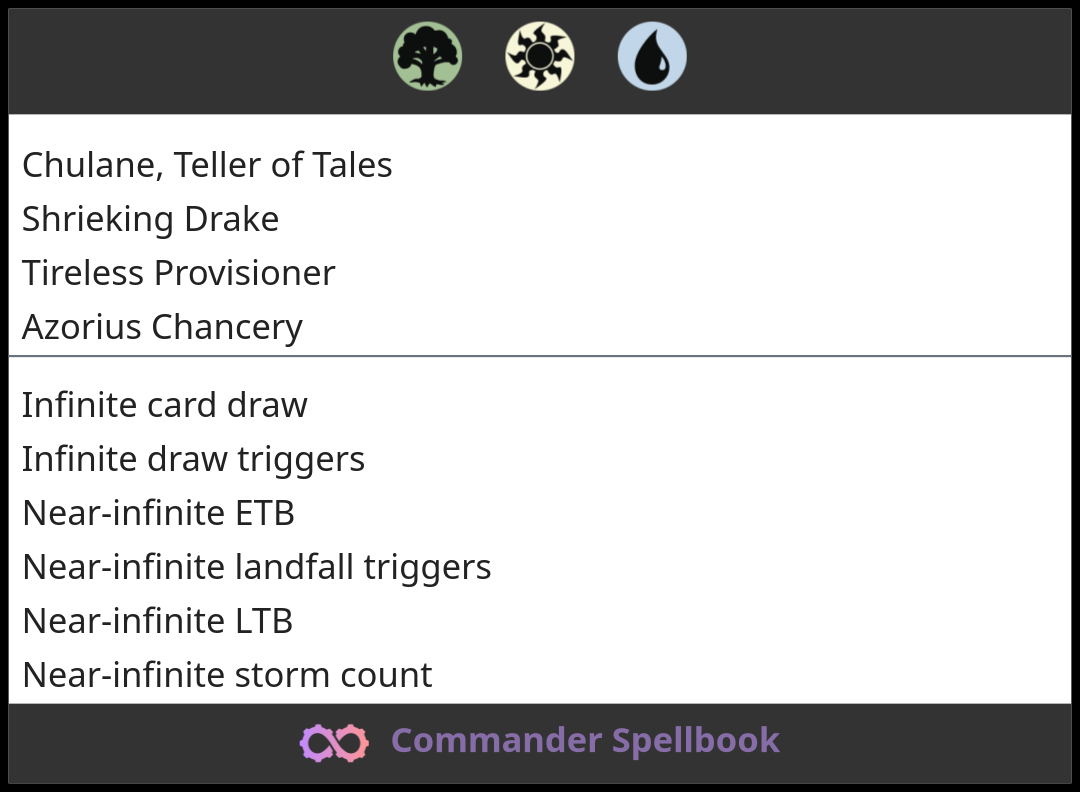The width and height of the screenshot is (1080, 792).
Task: Choose the Azorius Chancery card entry
Action: click(x=162, y=327)
